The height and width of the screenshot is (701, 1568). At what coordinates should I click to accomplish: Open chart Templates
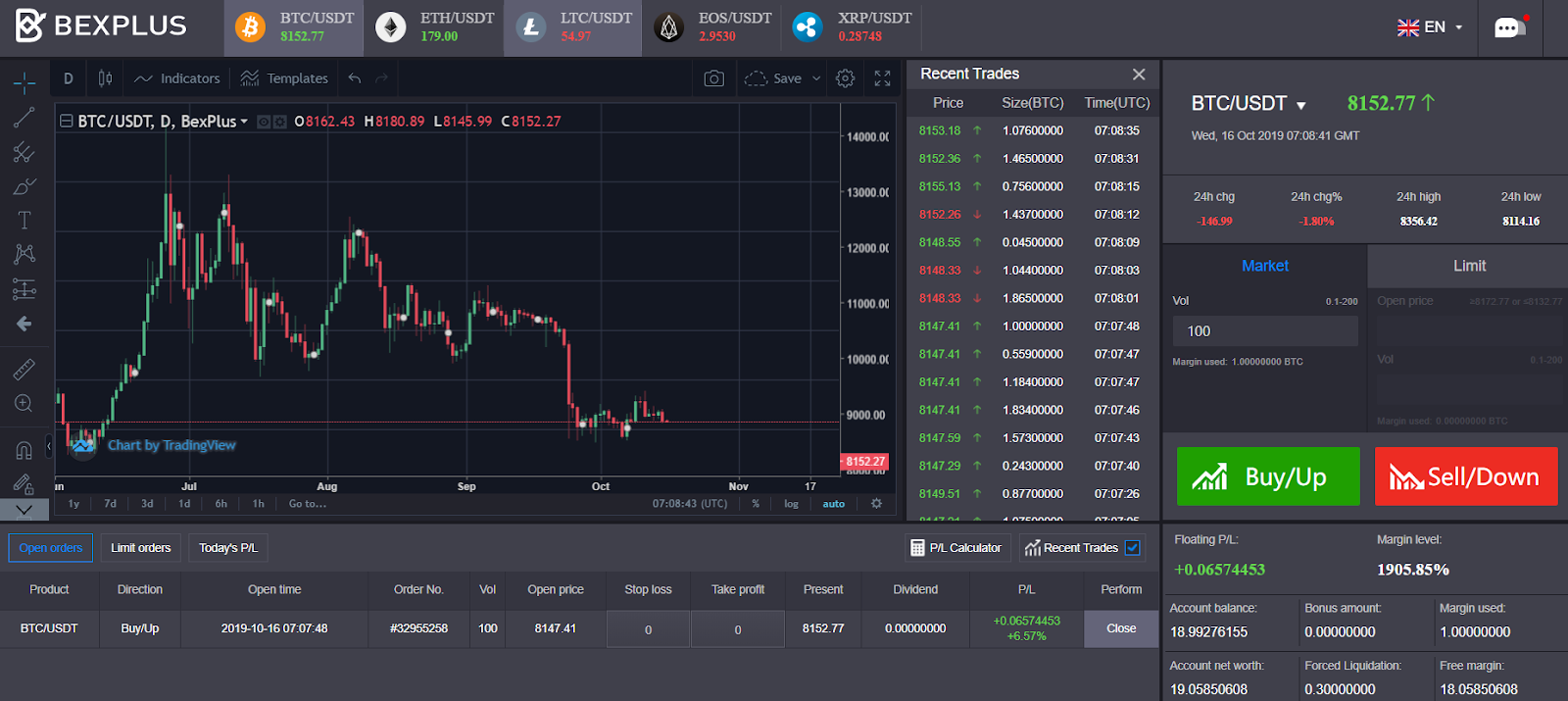coord(285,78)
